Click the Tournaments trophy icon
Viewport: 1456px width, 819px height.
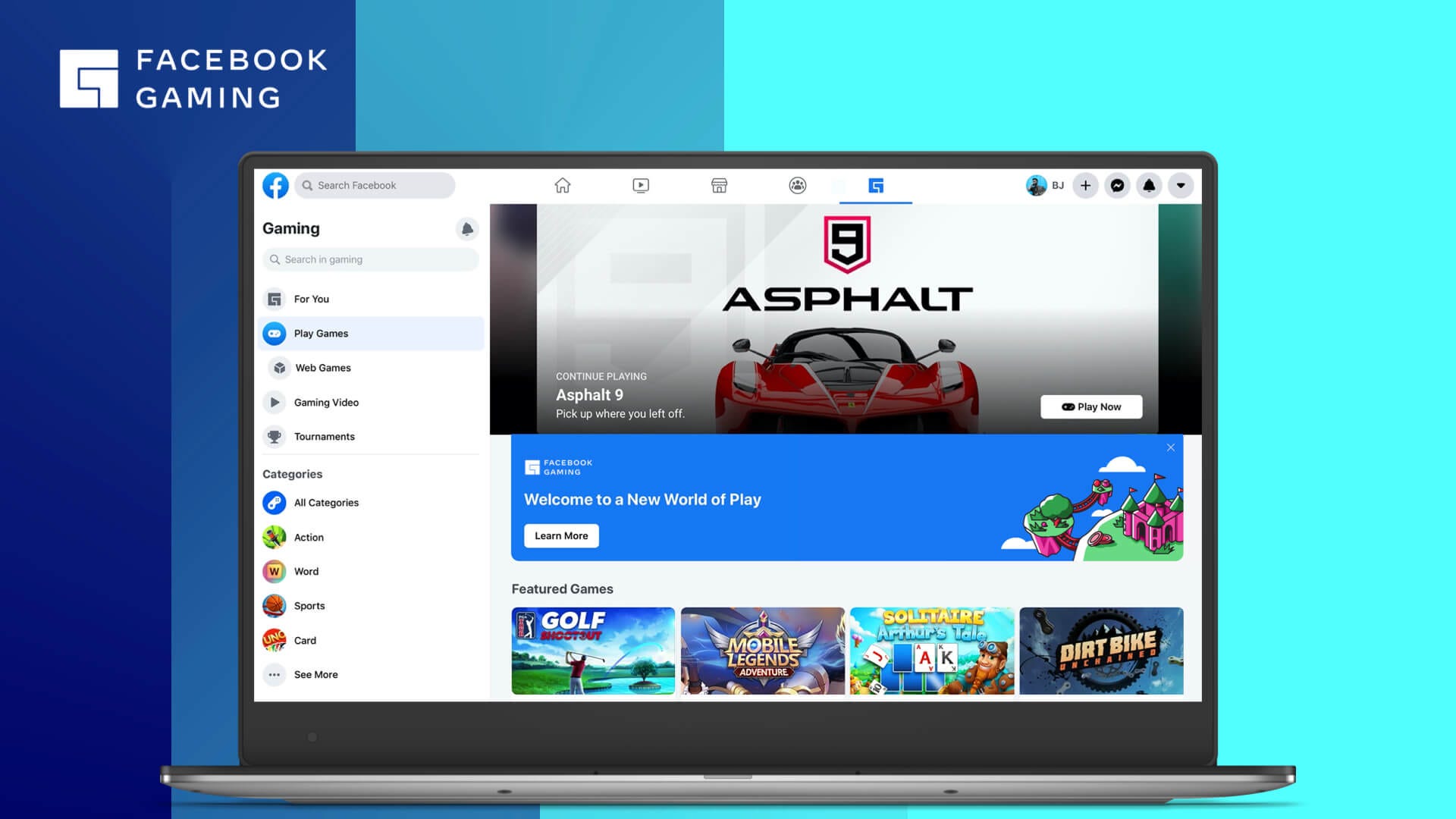click(x=276, y=436)
